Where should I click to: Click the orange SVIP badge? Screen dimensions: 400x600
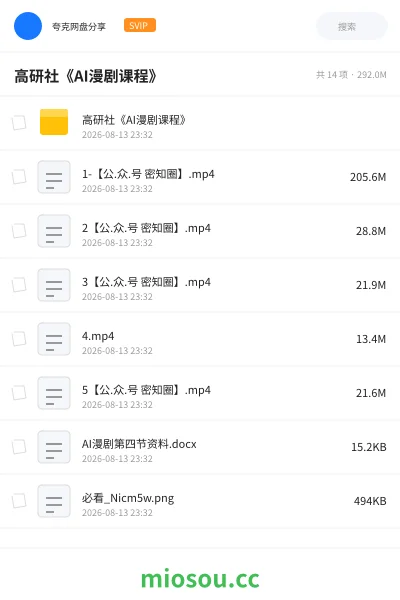coord(140,25)
